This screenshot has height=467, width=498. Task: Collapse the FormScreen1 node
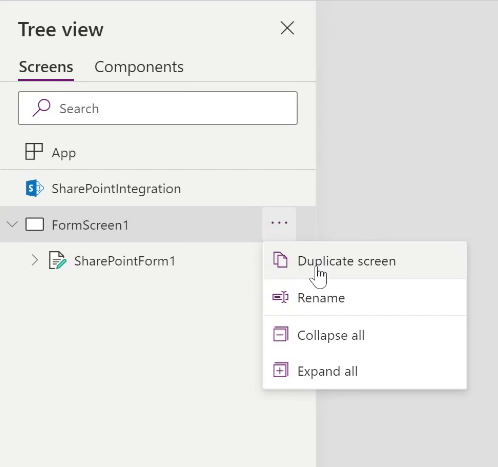click(x=12, y=224)
